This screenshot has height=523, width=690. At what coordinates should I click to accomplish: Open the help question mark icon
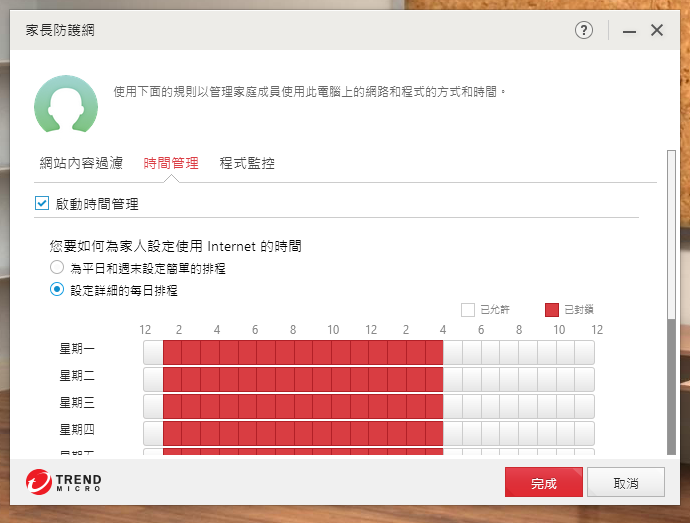(x=584, y=30)
